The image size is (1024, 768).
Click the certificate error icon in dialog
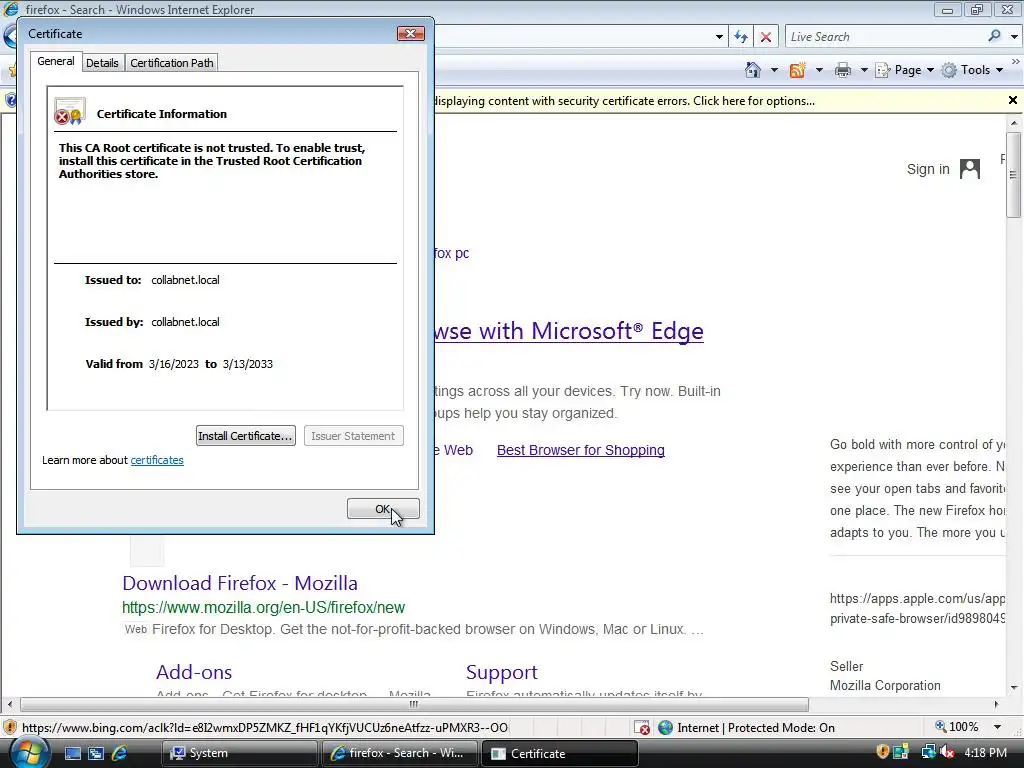[70, 112]
